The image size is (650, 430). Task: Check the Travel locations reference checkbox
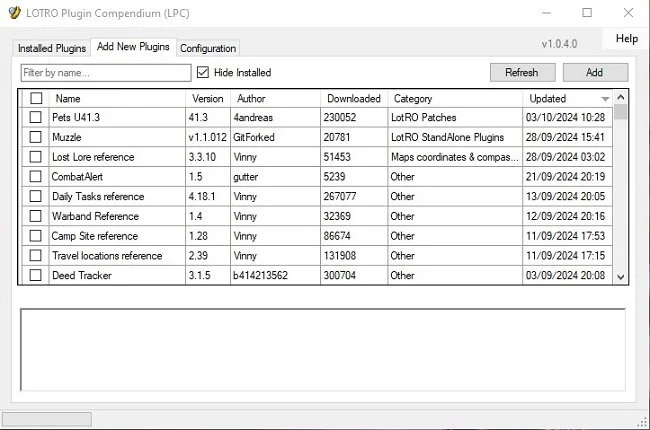point(36,255)
